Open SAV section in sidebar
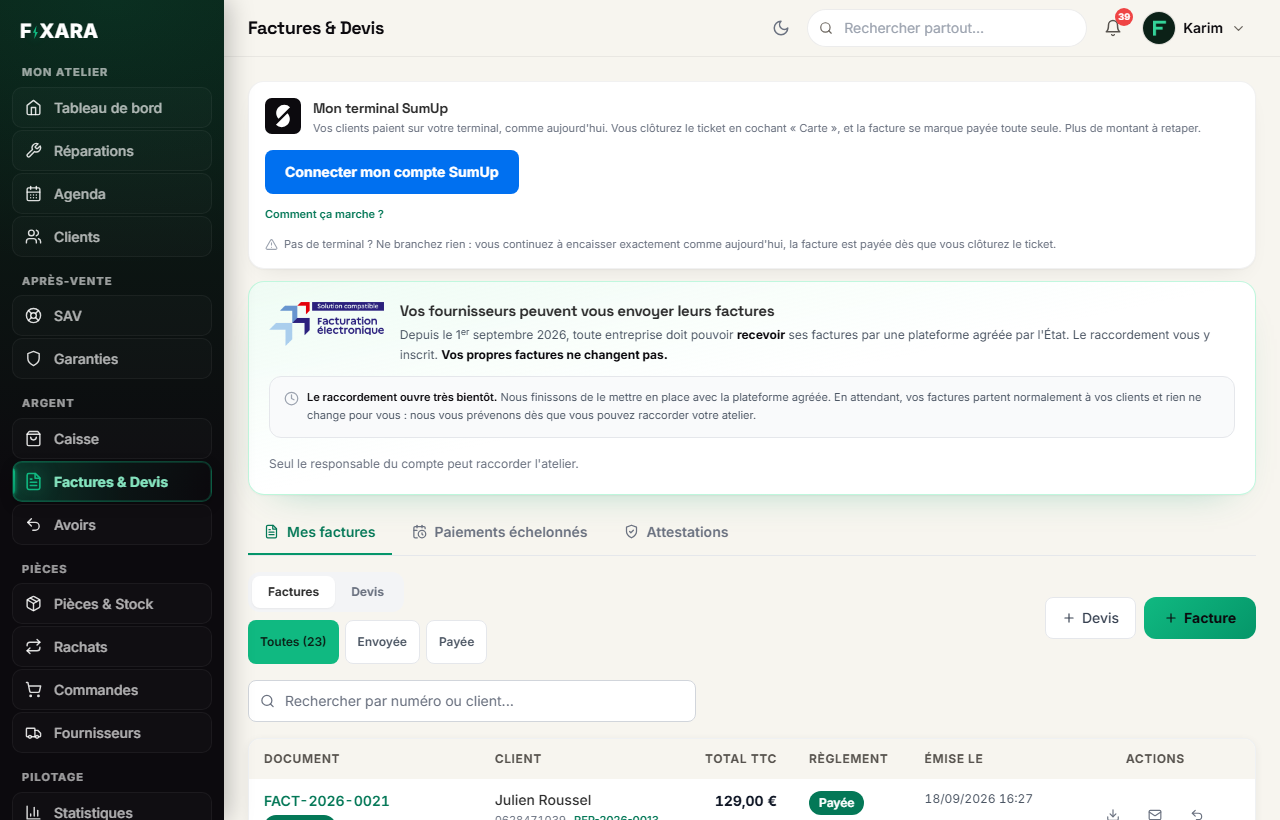This screenshot has height=820, width=1280. (x=112, y=316)
